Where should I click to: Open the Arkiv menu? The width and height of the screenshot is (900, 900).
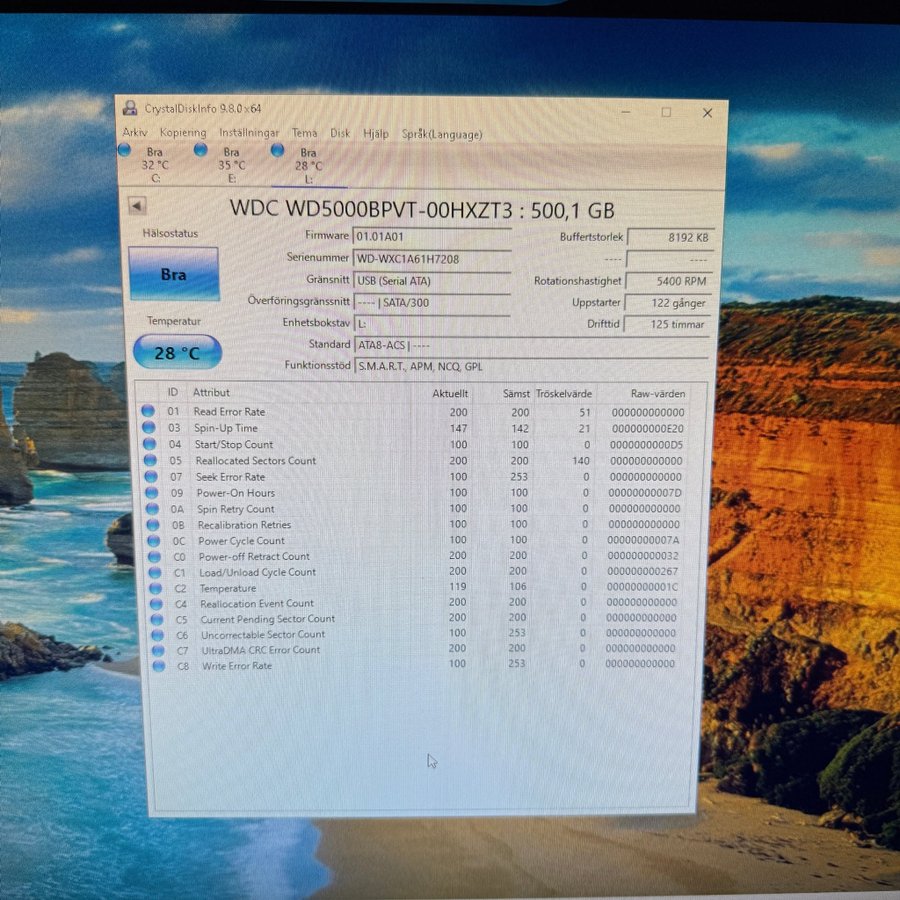pos(135,133)
